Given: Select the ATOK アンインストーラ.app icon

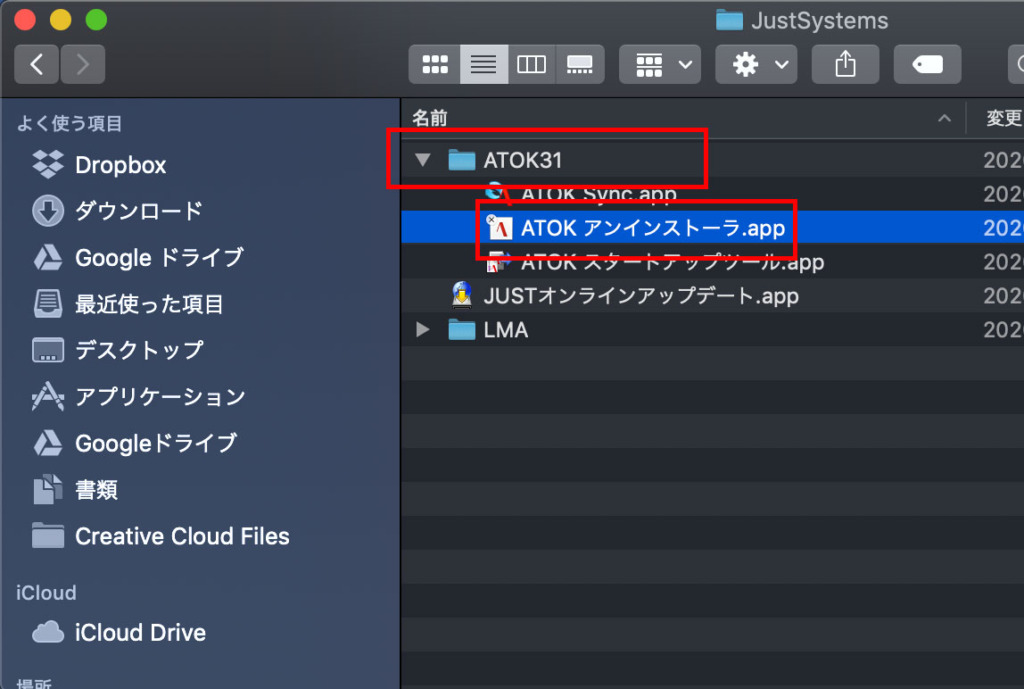Looking at the screenshot, I should point(500,228).
